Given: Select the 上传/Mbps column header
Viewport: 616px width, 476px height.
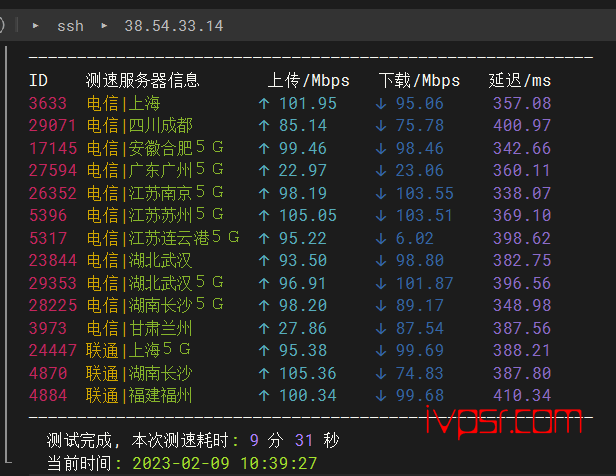Looking at the screenshot, I should pyautogui.click(x=308, y=81).
